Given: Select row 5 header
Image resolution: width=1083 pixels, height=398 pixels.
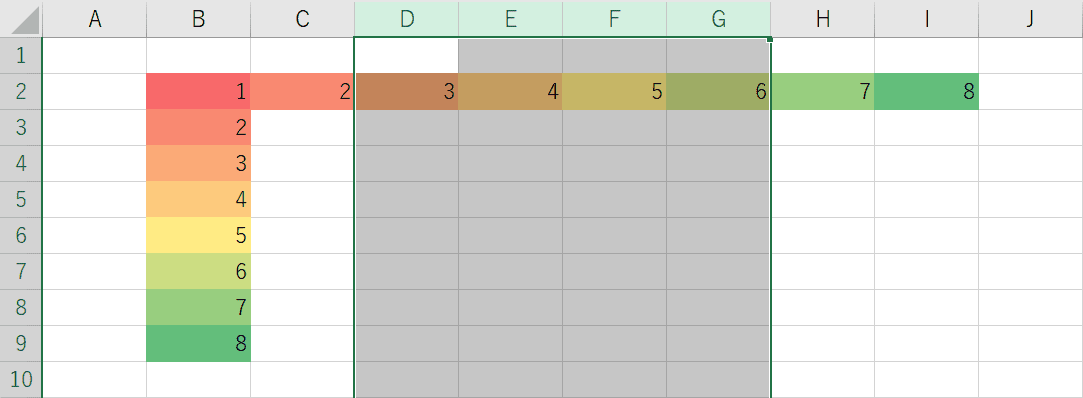Looking at the screenshot, I should coord(21,199).
